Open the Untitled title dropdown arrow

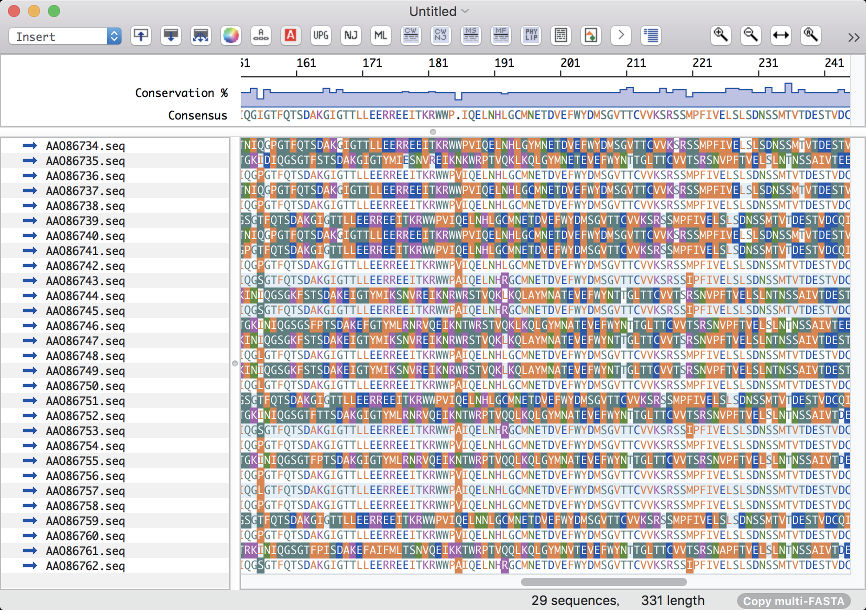pos(465,11)
